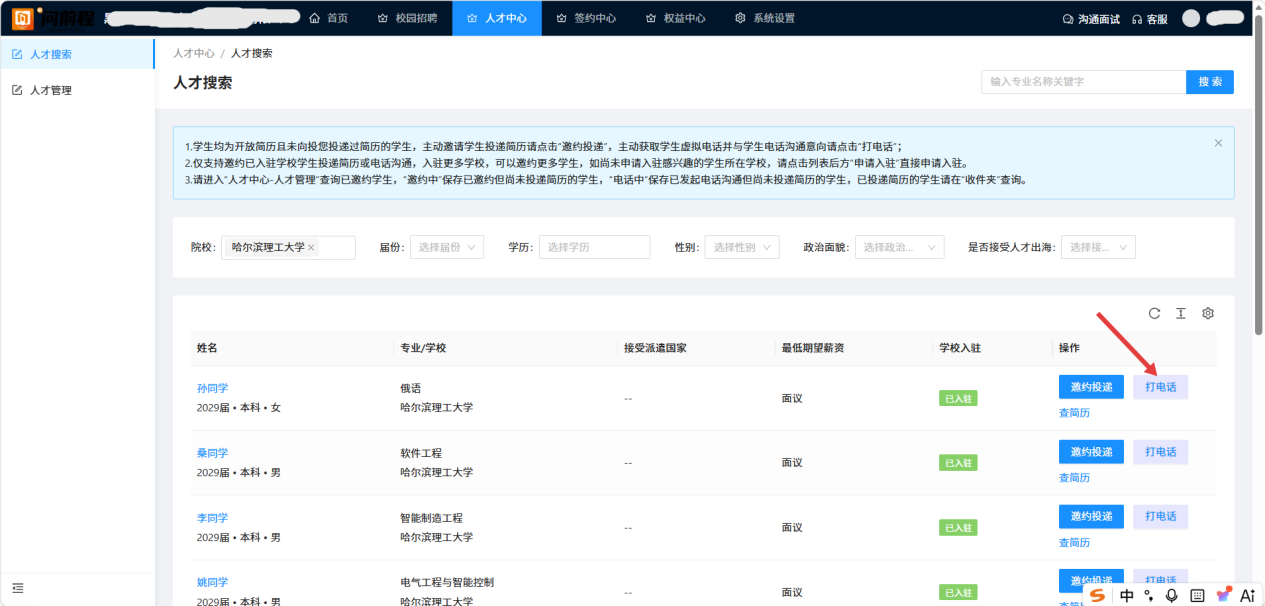Click the 搜索 button

(x=1210, y=82)
